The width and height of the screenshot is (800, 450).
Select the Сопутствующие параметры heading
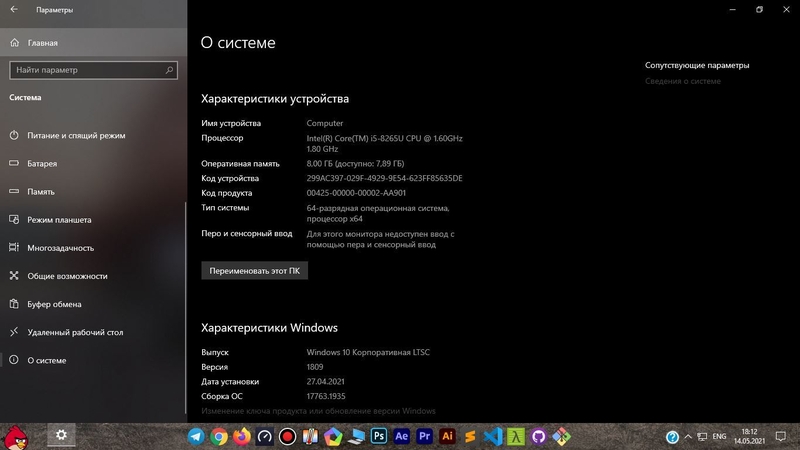tap(697, 65)
